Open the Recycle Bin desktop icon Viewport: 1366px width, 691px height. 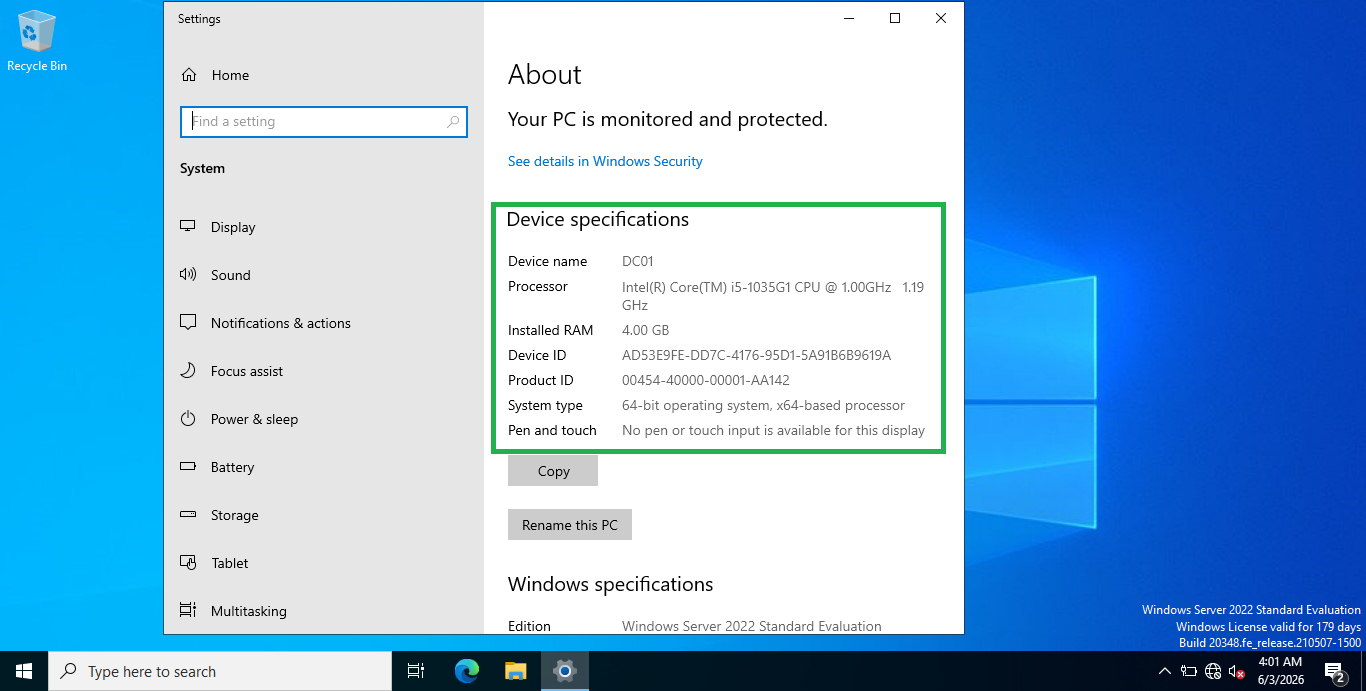click(x=37, y=40)
